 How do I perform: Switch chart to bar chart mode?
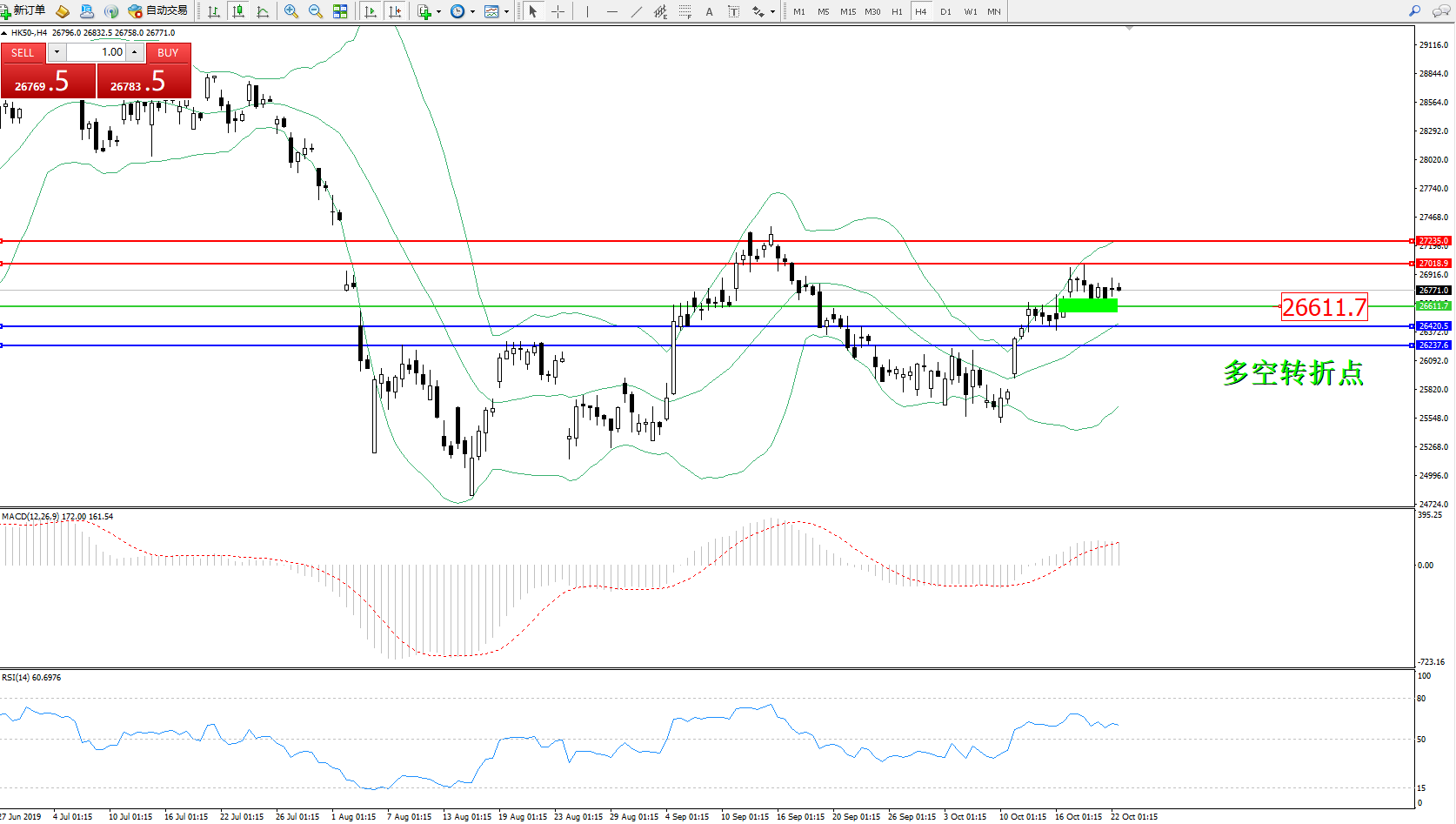(214, 11)
